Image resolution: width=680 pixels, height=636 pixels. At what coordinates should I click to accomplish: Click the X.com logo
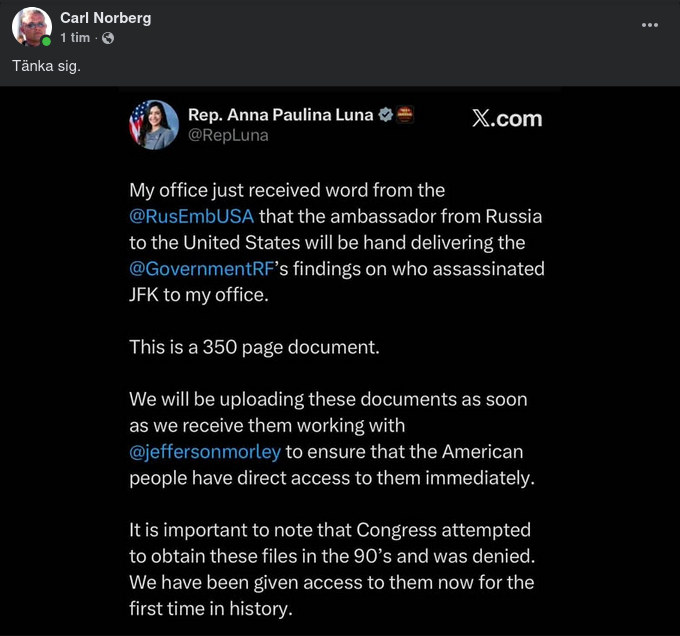pyautogui.click(x=506, y=119)
